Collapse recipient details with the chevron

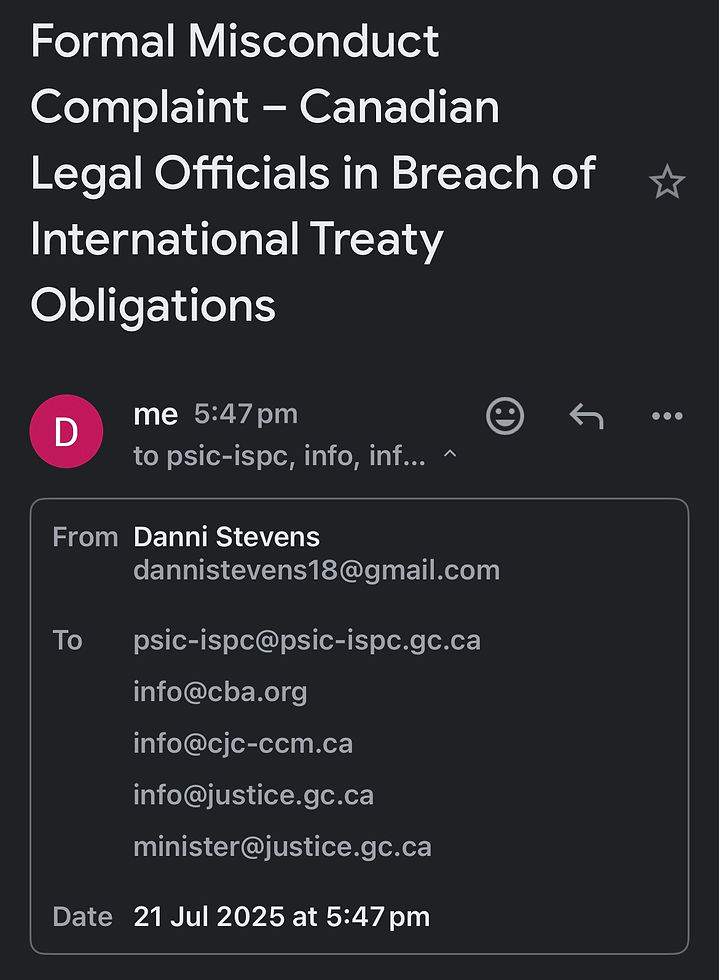coord(450,454)
